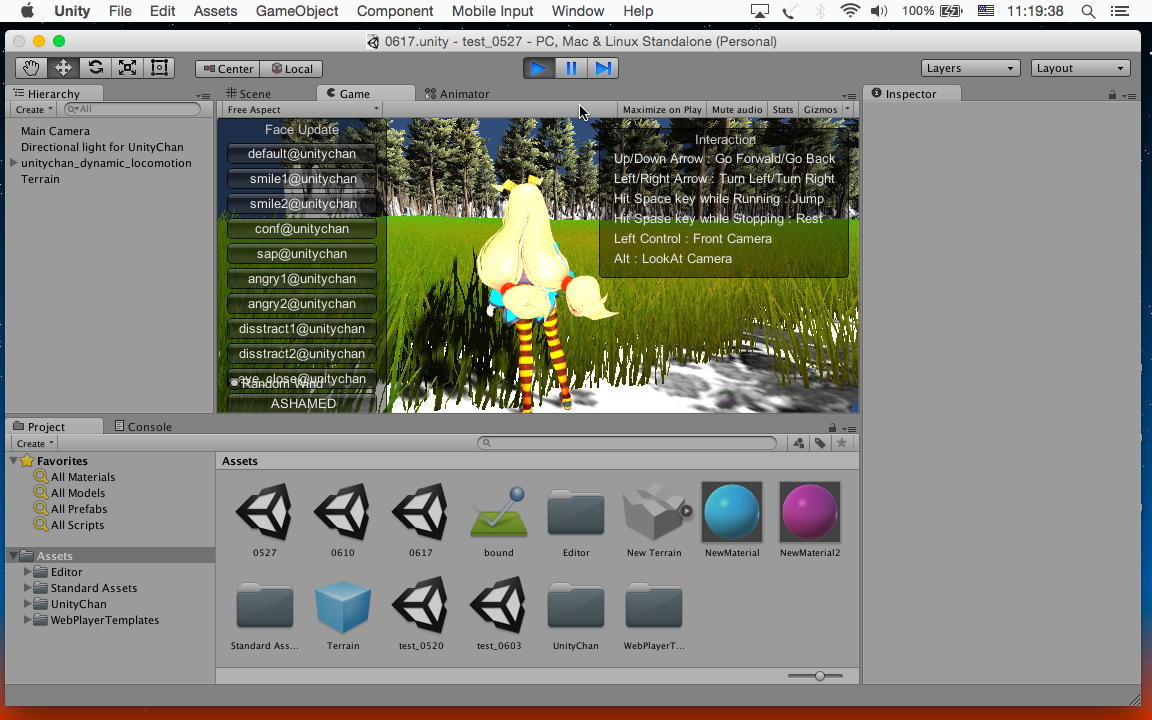Select the Rotate tool
The height and width of the screenshot is (720, 1152).
[96, 68]
